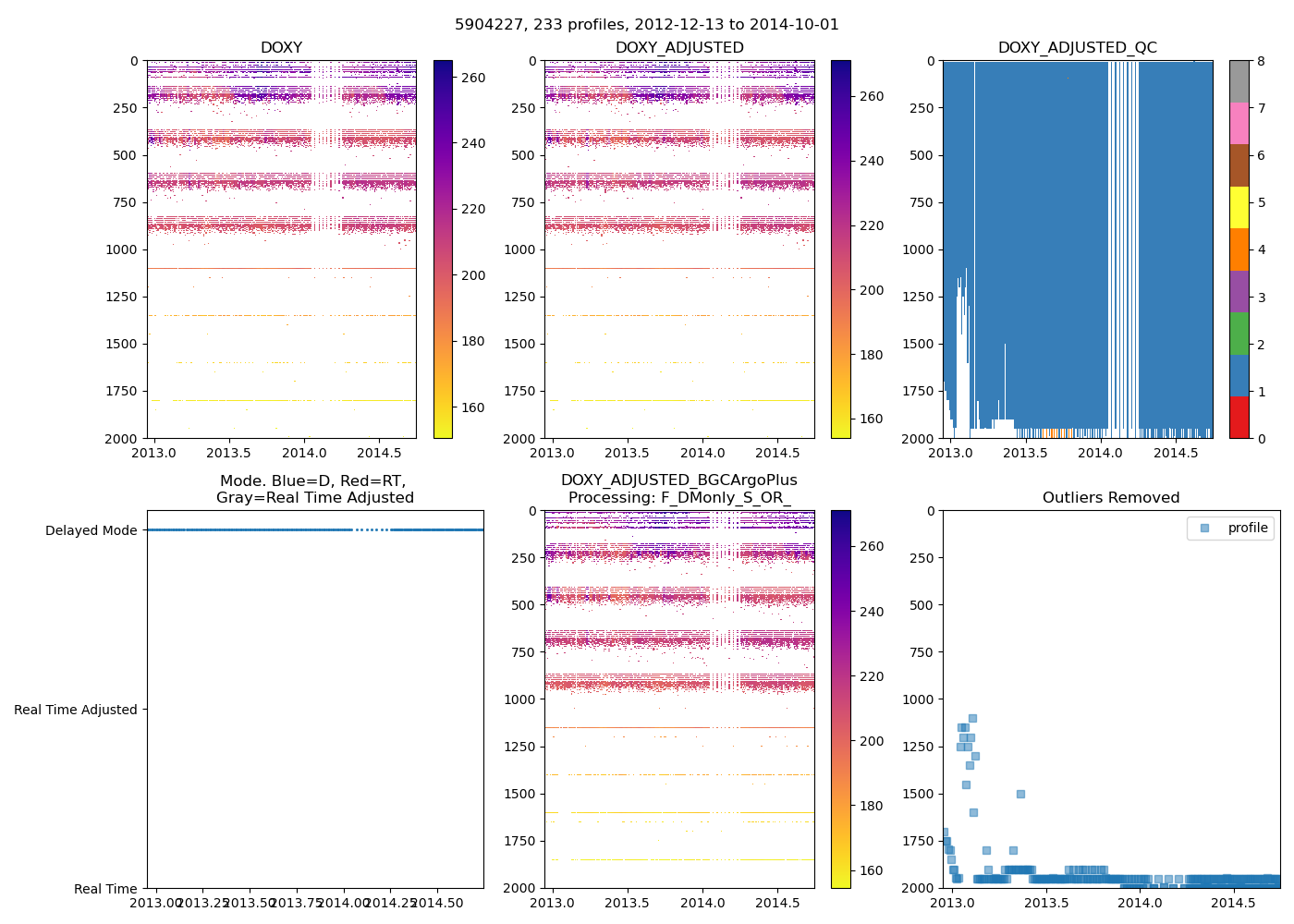Choose the yellow QC flag 5 color band

1239,208
